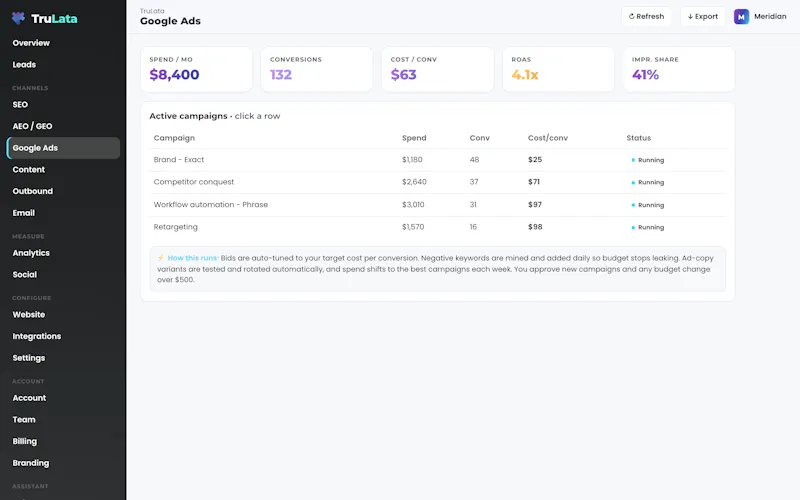Screen dimensions: 800x500
Task: Open Account page
Action: tap(29, 398)
